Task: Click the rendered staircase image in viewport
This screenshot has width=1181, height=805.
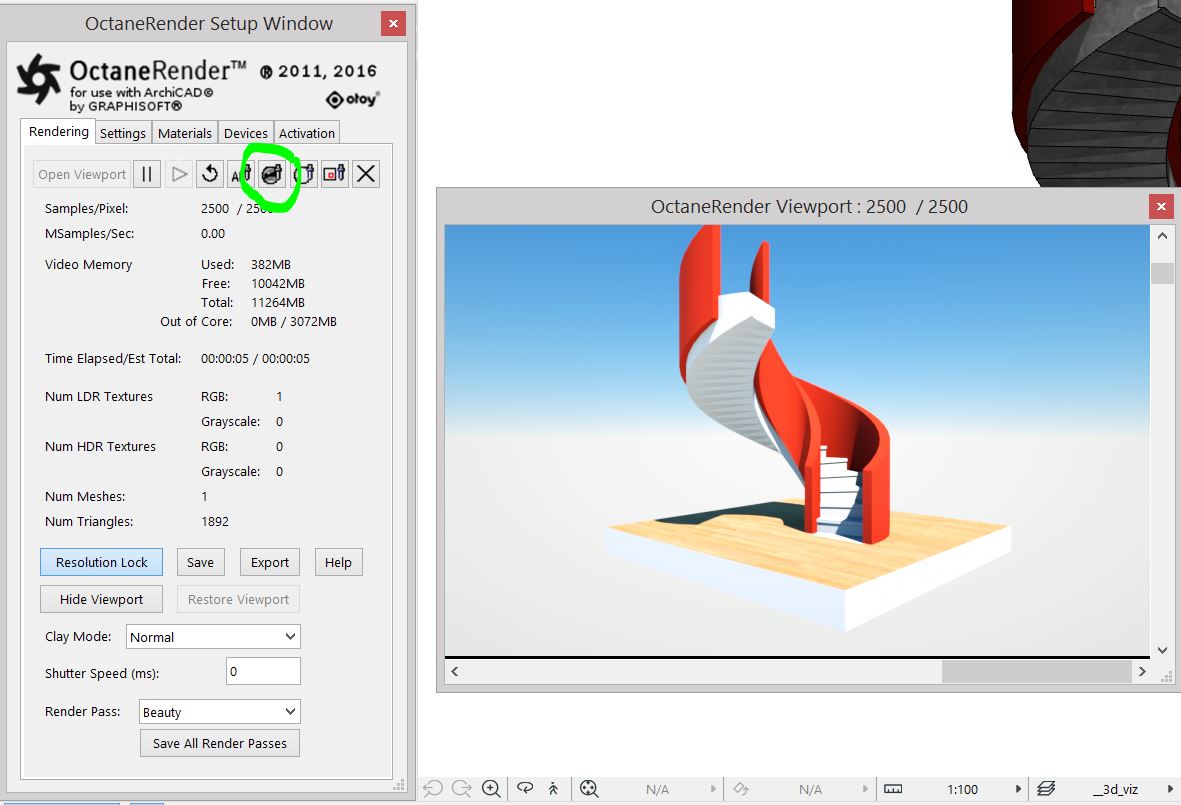Action: tap(796, 440)
